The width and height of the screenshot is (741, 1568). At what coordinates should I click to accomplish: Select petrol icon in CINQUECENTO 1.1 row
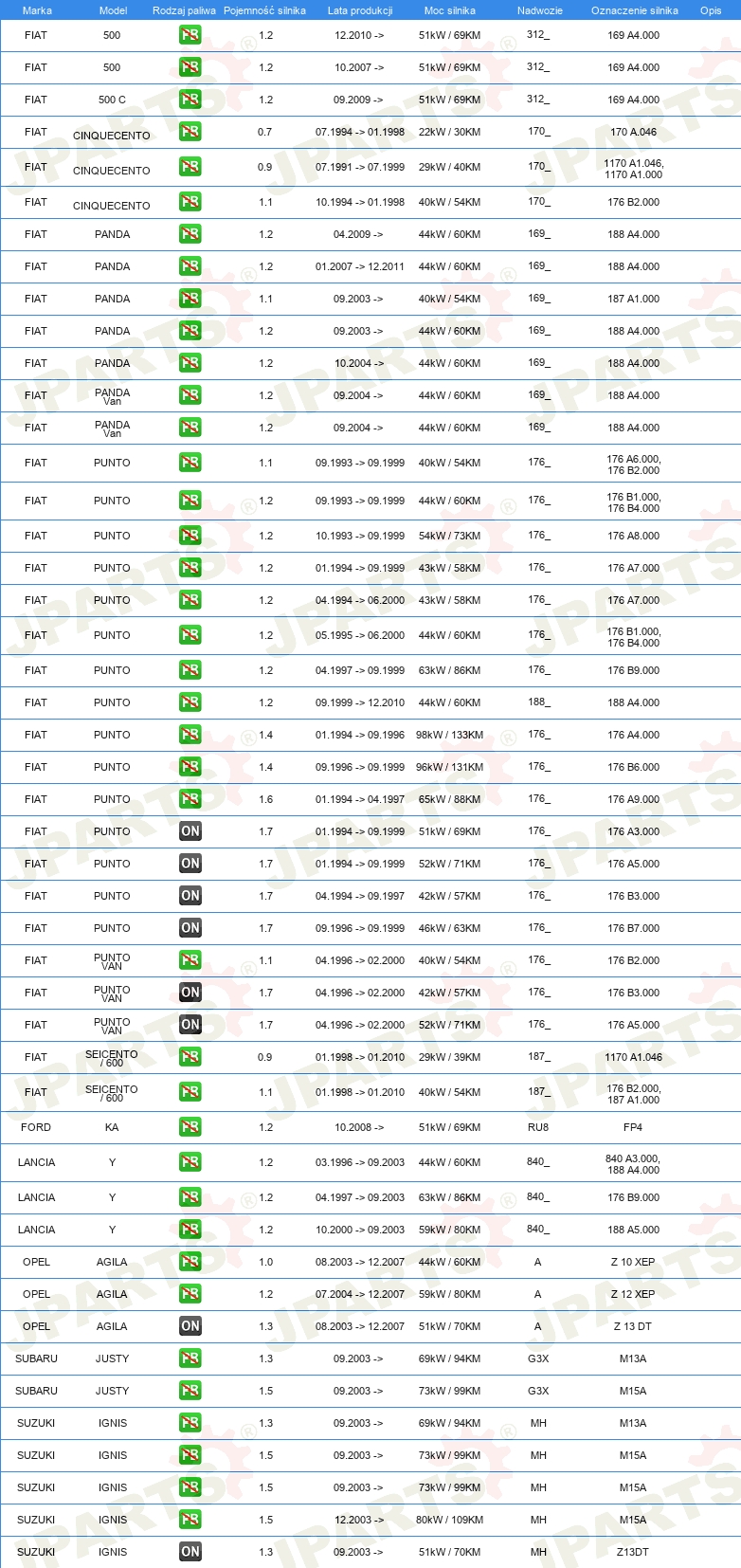[190, 202]
